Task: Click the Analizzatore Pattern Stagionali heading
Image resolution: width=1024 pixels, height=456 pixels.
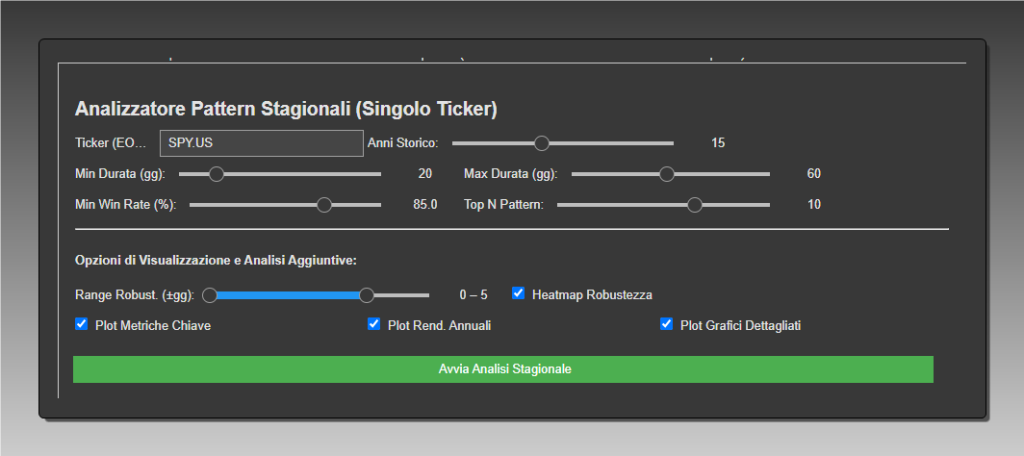Action: pos(286,109)
